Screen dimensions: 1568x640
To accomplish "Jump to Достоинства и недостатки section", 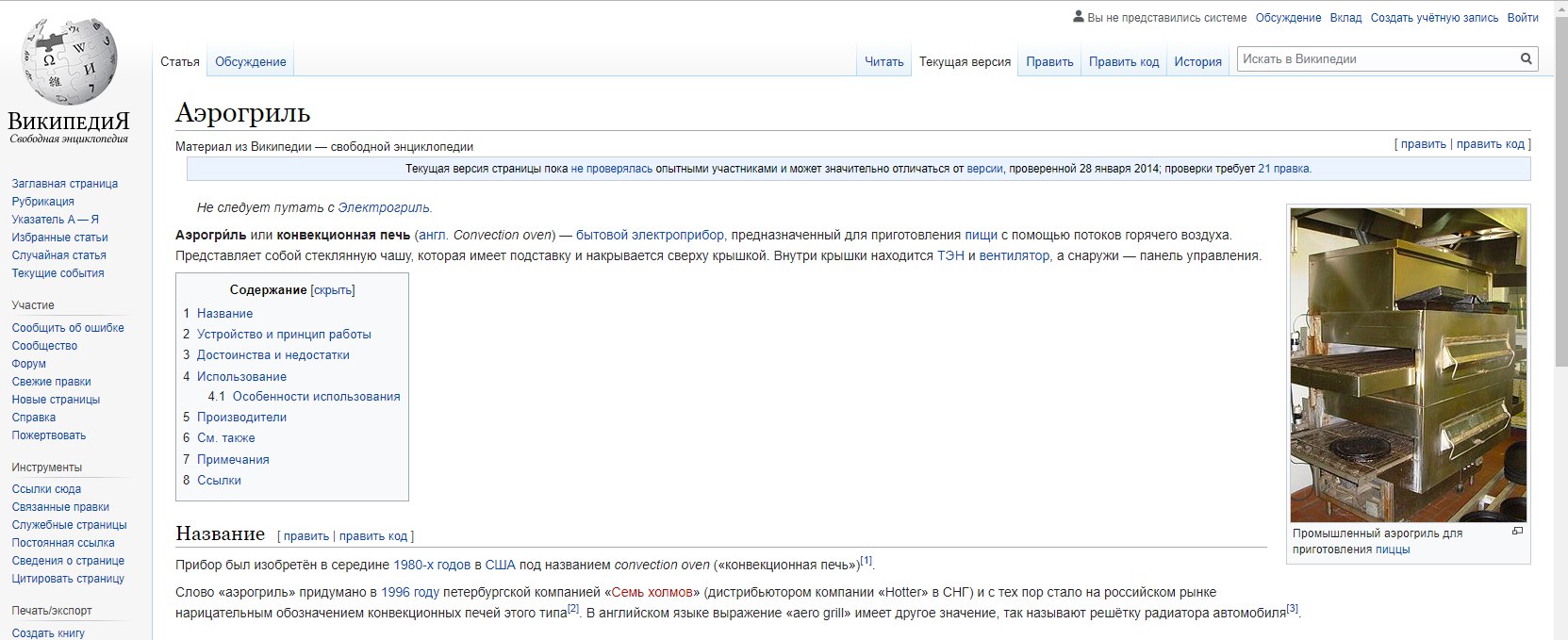I will pos(272,355).
